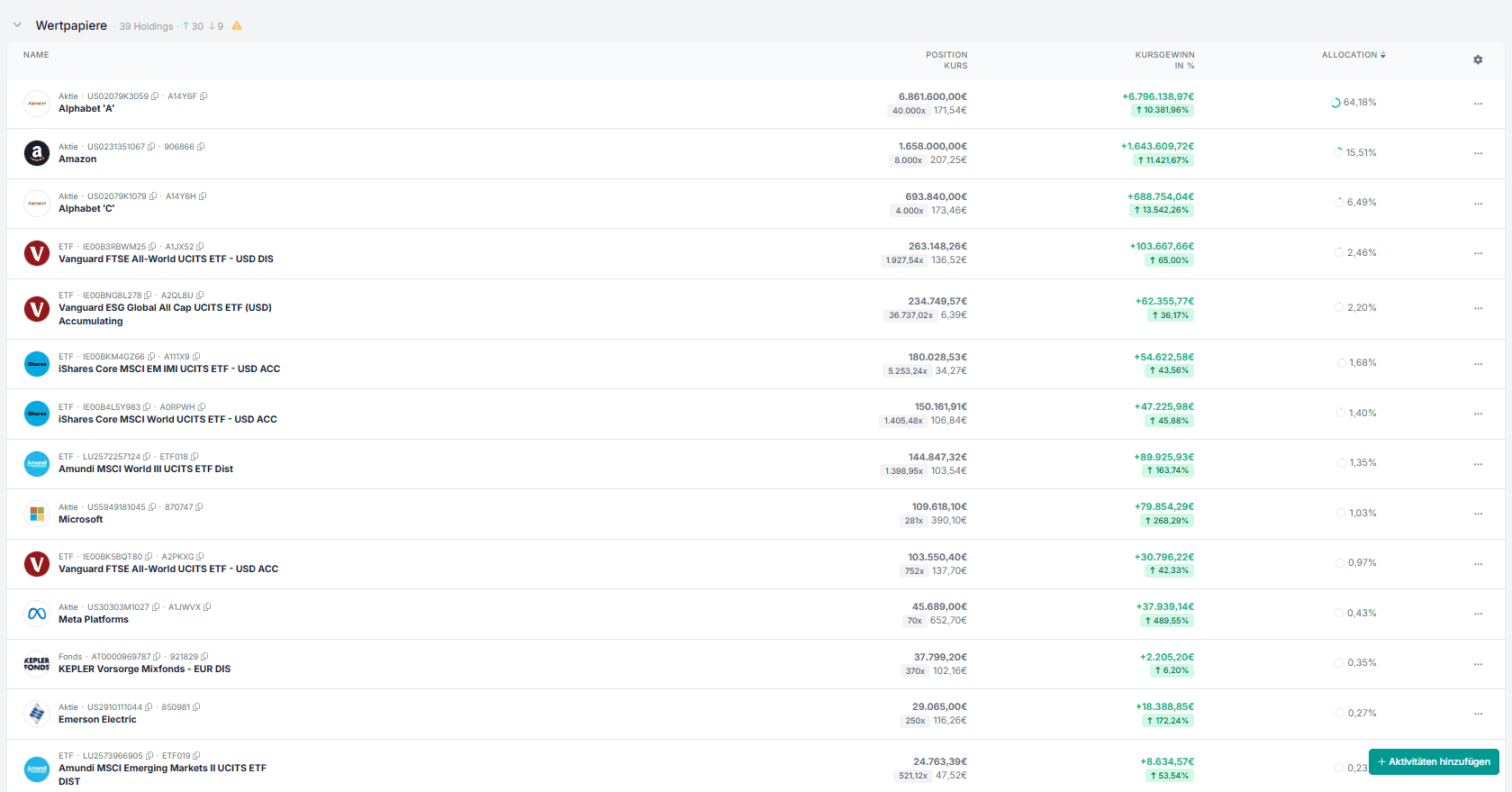The image size is (1512, 792).
Task: Click Alphabet 'A' allocation ring 64,18%
Action: pos(1335,103)
